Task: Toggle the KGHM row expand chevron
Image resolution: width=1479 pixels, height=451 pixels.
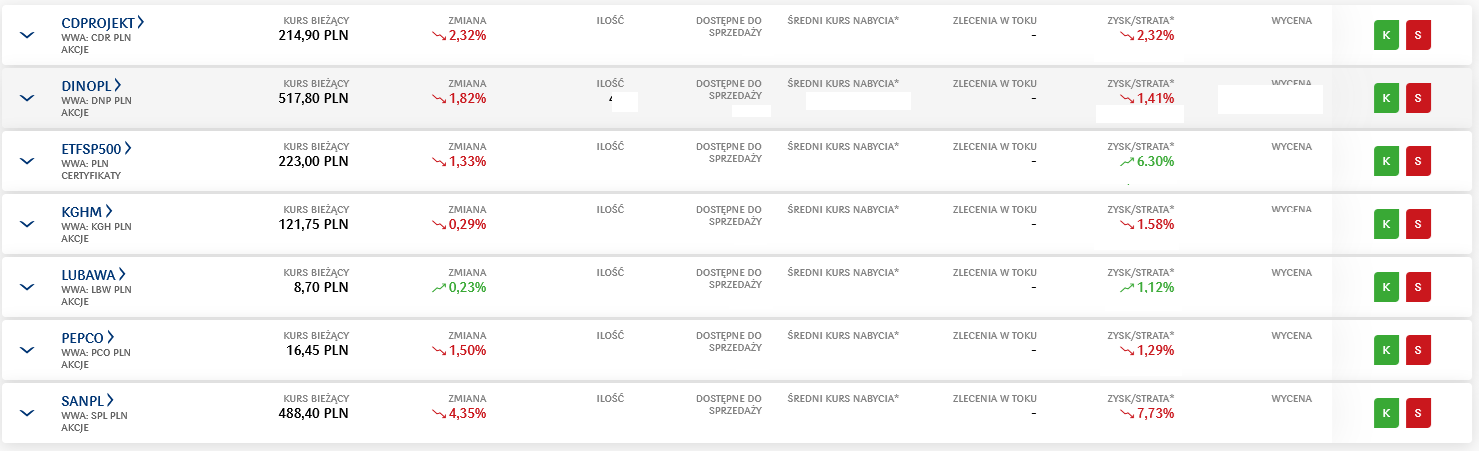Action: [x=27, y=224]
